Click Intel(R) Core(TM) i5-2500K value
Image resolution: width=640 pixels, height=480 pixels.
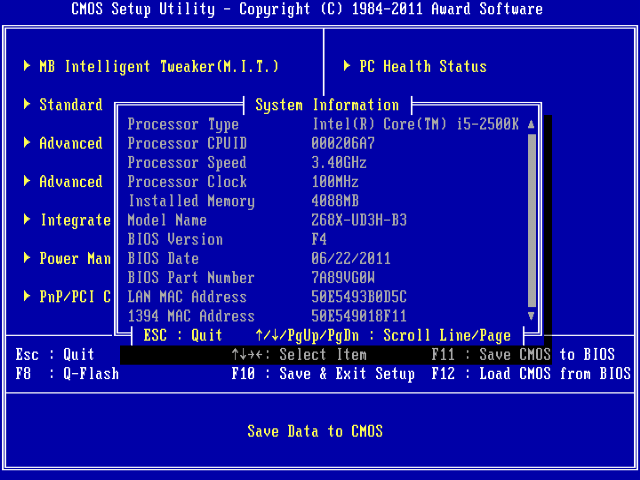416,124
